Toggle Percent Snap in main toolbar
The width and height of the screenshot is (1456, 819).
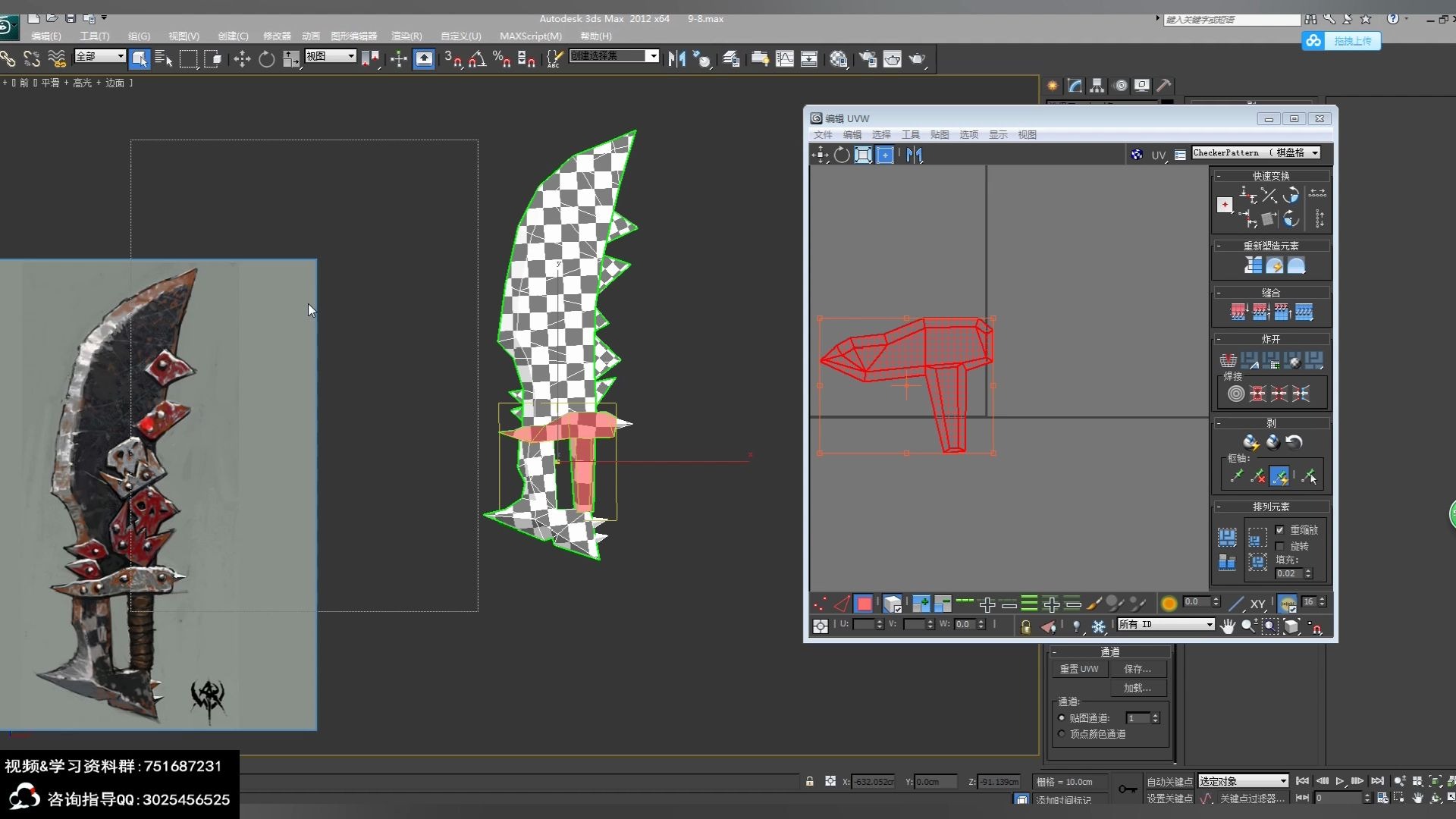(501, 59)
